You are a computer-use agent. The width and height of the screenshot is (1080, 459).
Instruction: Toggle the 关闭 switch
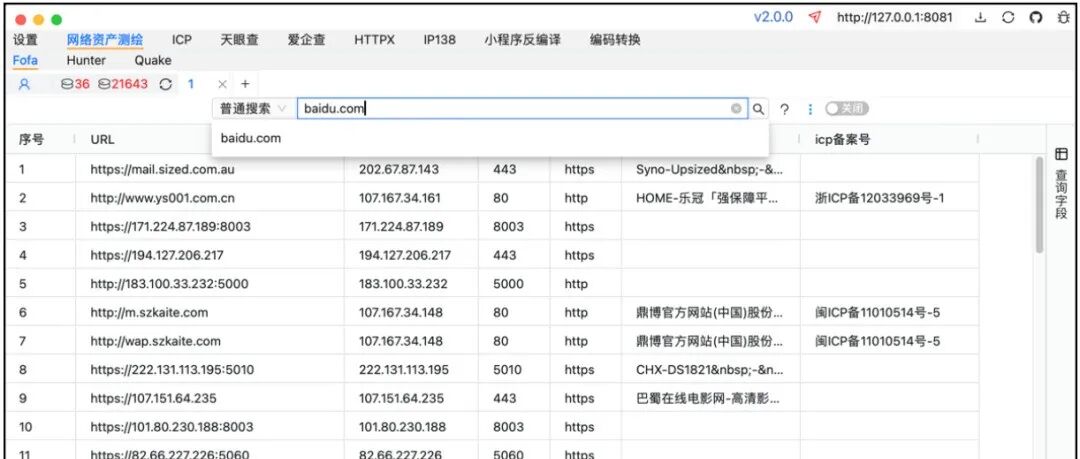pyautogui.click(x=847, y=108)
